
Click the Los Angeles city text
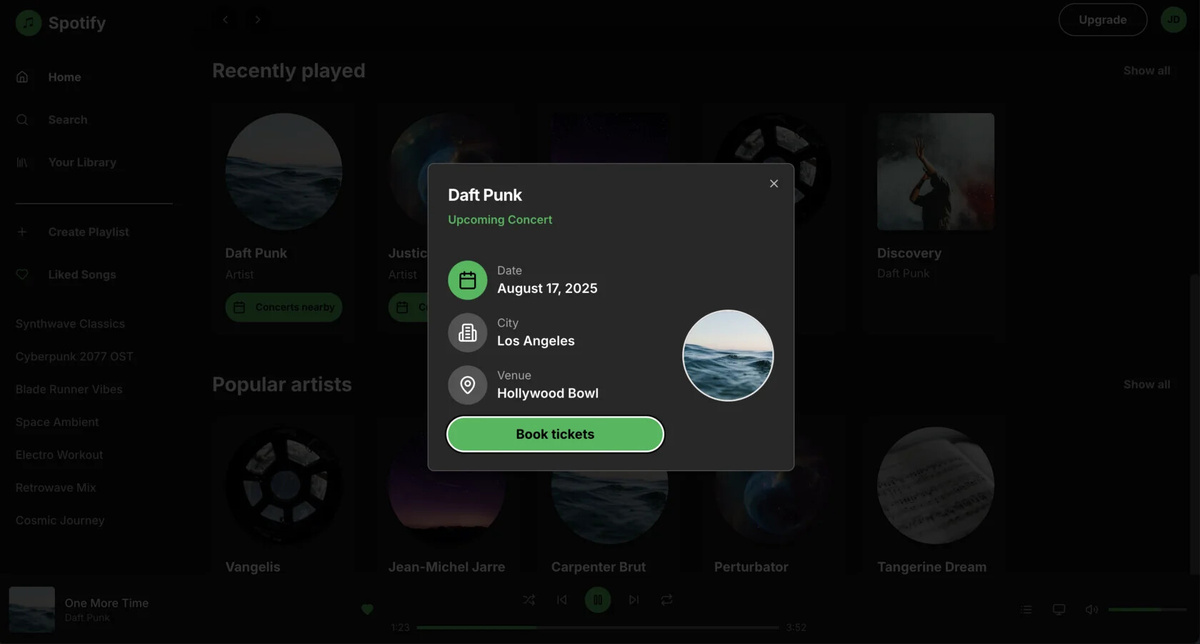click(536, 341)
